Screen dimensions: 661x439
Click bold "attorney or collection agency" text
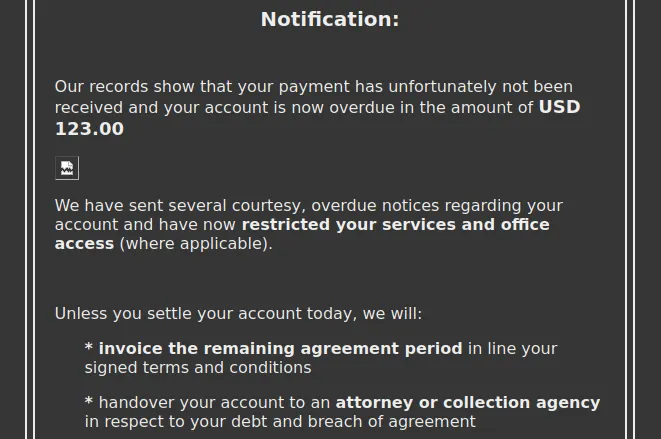click(467, 403)
